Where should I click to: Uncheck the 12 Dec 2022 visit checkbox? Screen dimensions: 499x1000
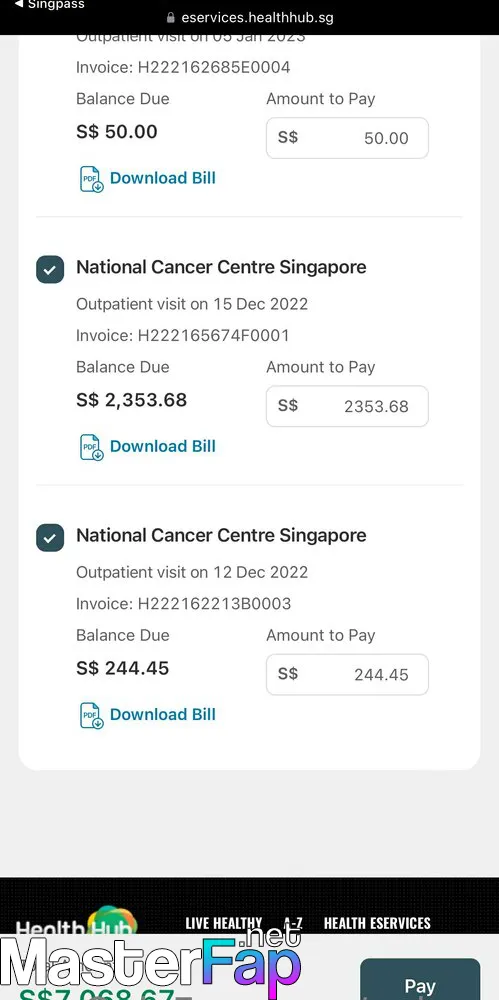50,538
